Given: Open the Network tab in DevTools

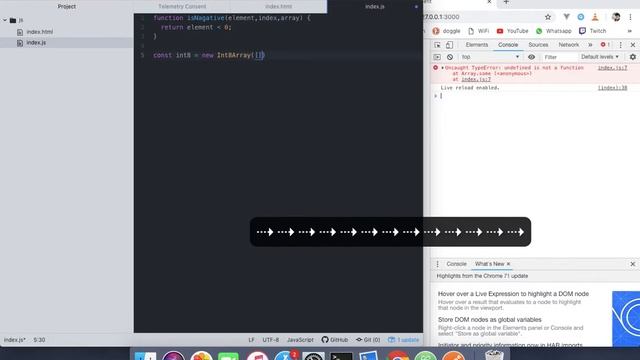Looking at the screenshot, I should 569,45.
